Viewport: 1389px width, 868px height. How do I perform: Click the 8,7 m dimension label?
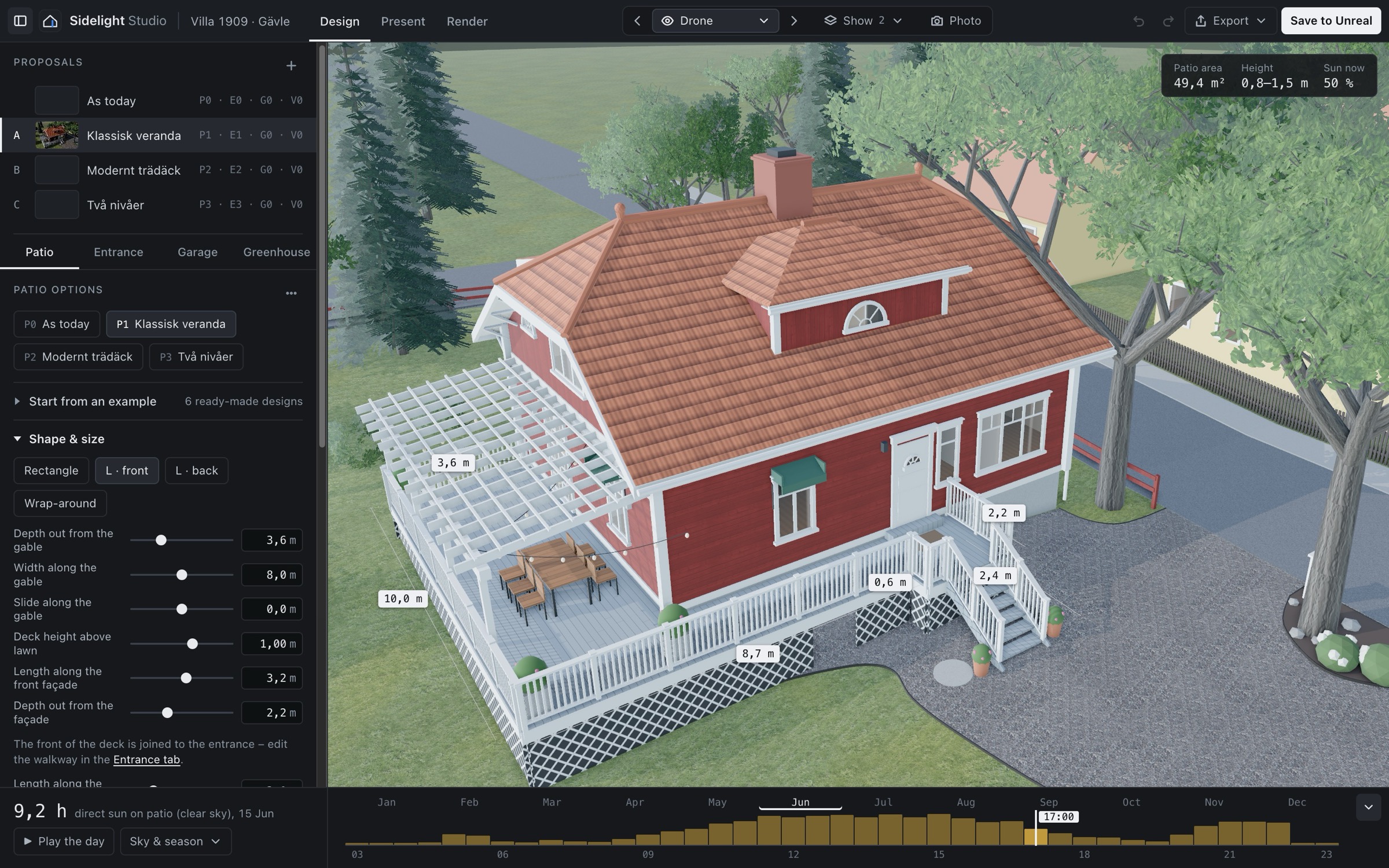coord(758,653)
